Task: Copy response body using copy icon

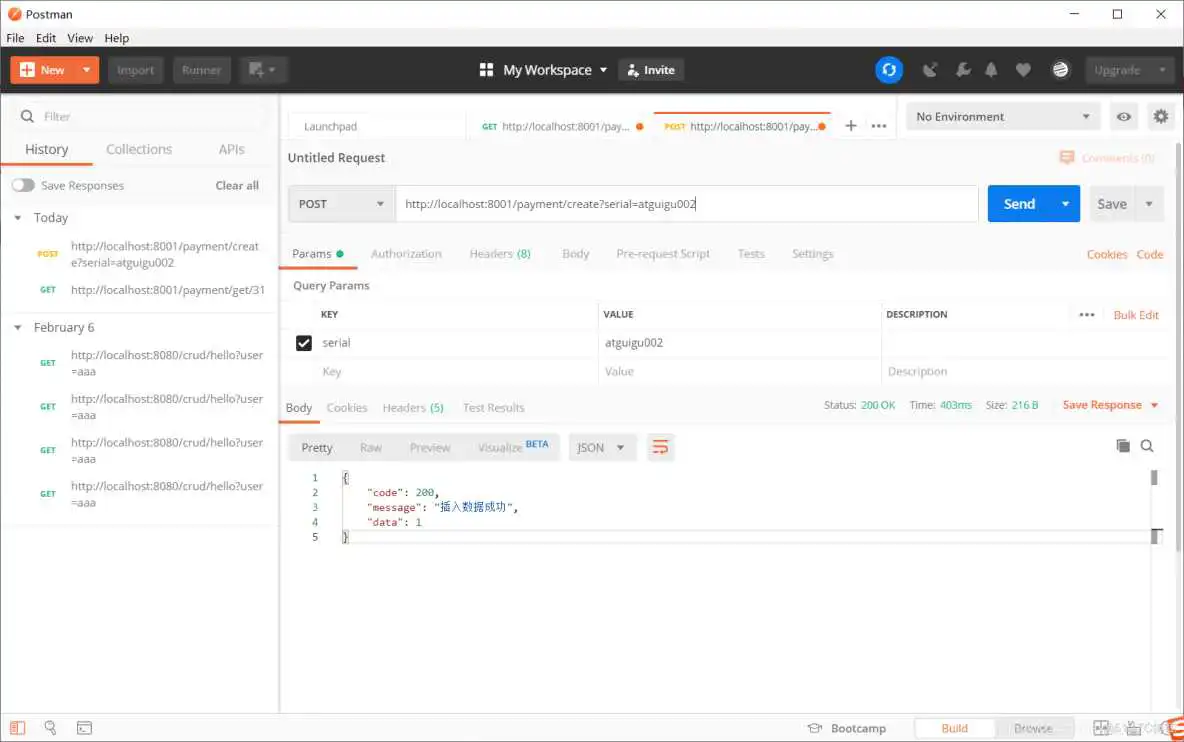Action: point(1123,446)
